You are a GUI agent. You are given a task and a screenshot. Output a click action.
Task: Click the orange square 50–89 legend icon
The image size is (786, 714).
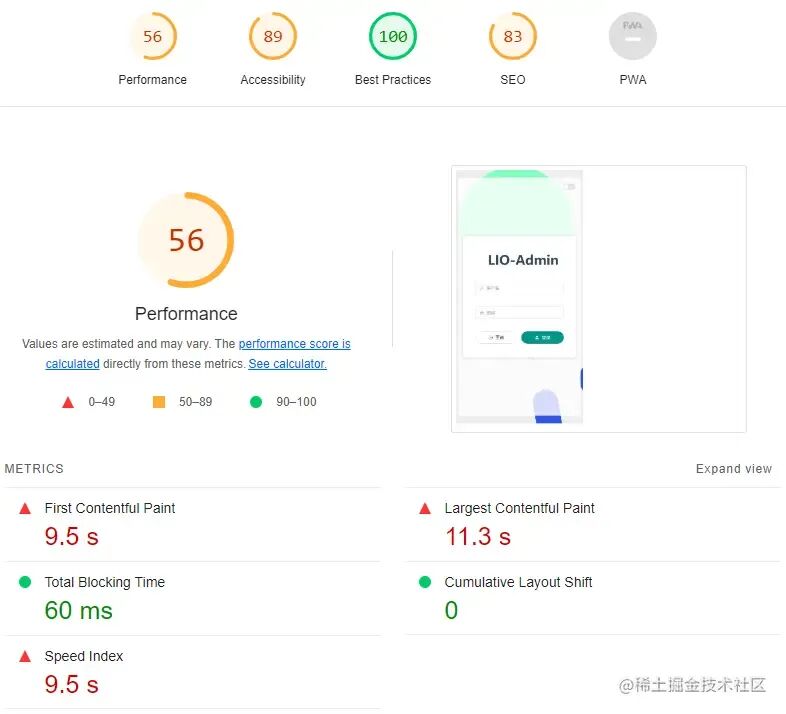click(x=159, y=402)
